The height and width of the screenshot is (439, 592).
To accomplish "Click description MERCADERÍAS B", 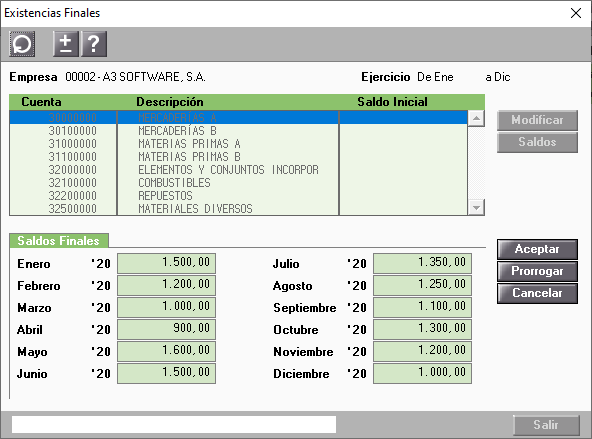I will 177,131.
